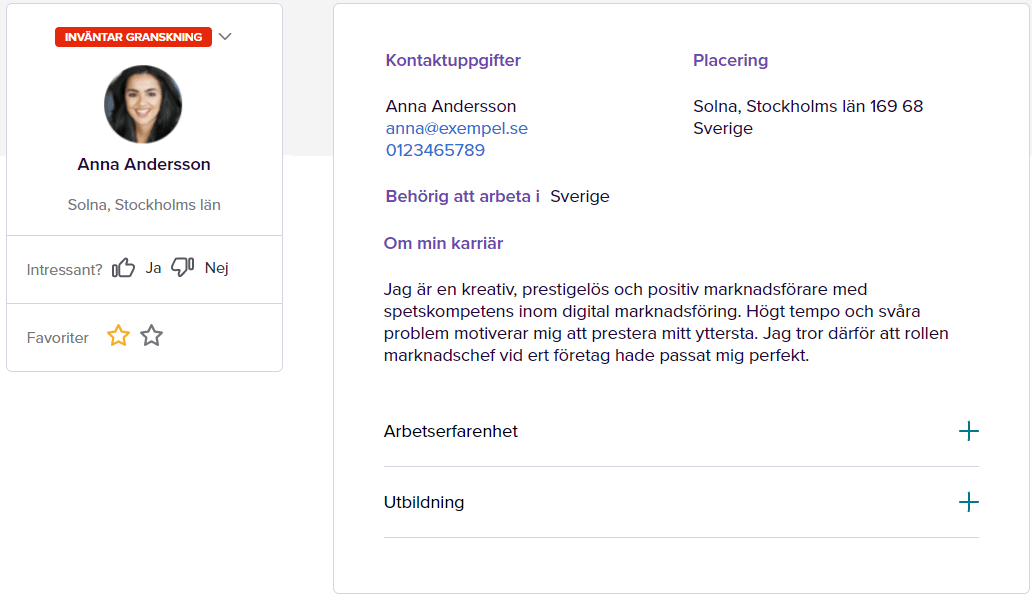Screen dimensions: 1032x602
Task: Mark candidate not interesting with Nej
Action: 217,268
